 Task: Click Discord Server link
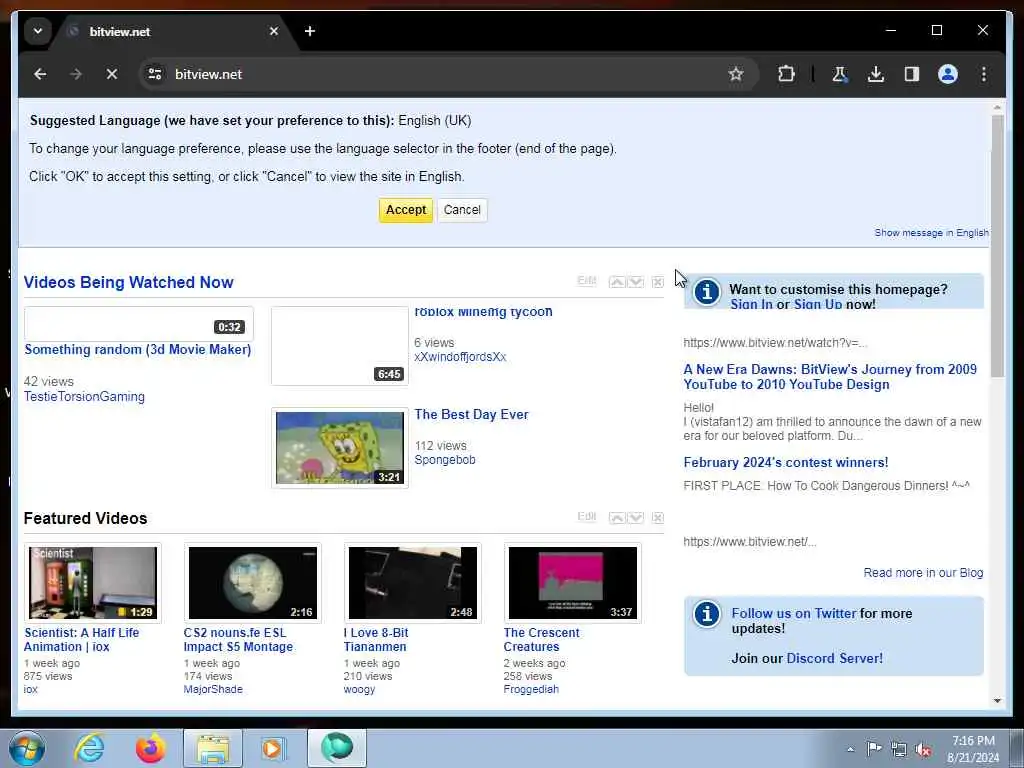tap(835, 658)
